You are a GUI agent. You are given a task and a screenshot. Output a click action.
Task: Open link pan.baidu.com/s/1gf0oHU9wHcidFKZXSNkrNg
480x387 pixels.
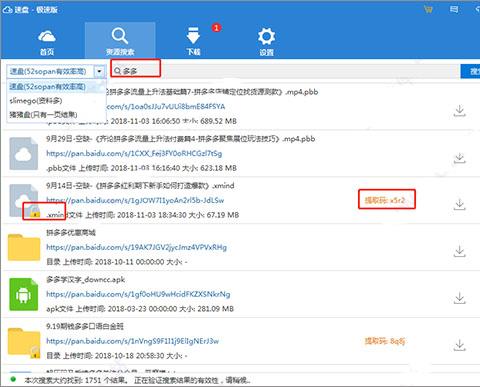tap(138, 294)
